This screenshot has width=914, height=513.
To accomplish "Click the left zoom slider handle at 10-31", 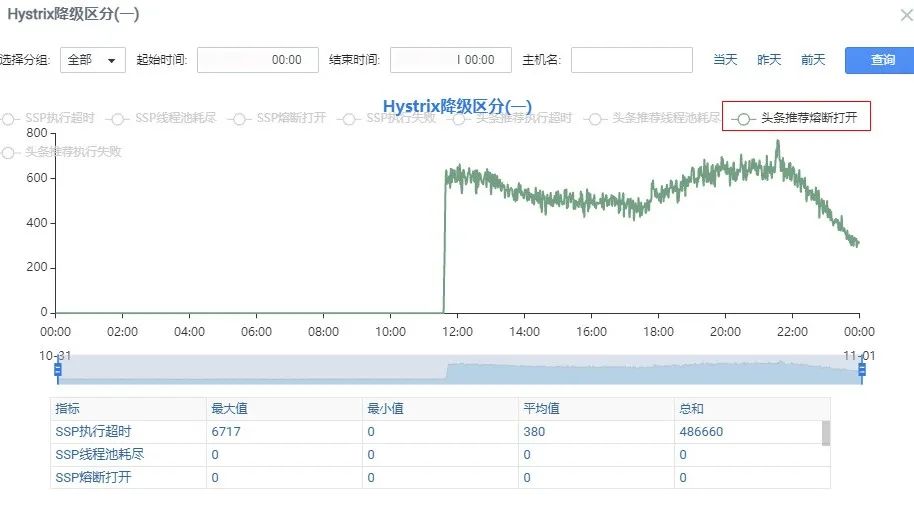I will click(x=58, y=370).
